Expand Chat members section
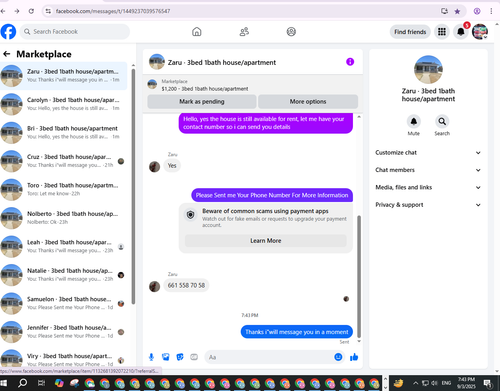The width and height of the screenshot is (500, 391). click(x=428, y=170)
